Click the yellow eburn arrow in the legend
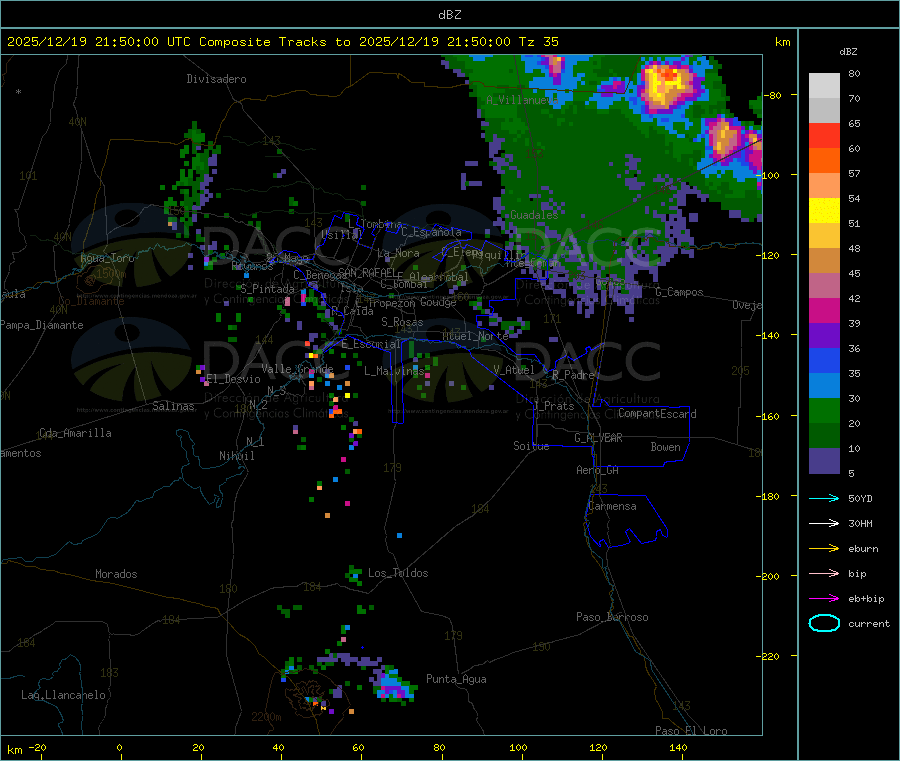 coord(824,548)
